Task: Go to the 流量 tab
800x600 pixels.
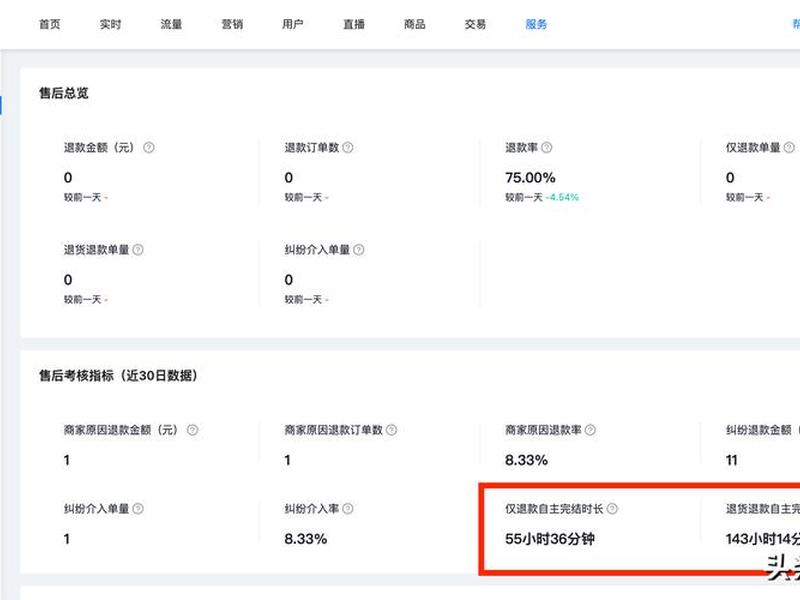Action: pos(171,24)
